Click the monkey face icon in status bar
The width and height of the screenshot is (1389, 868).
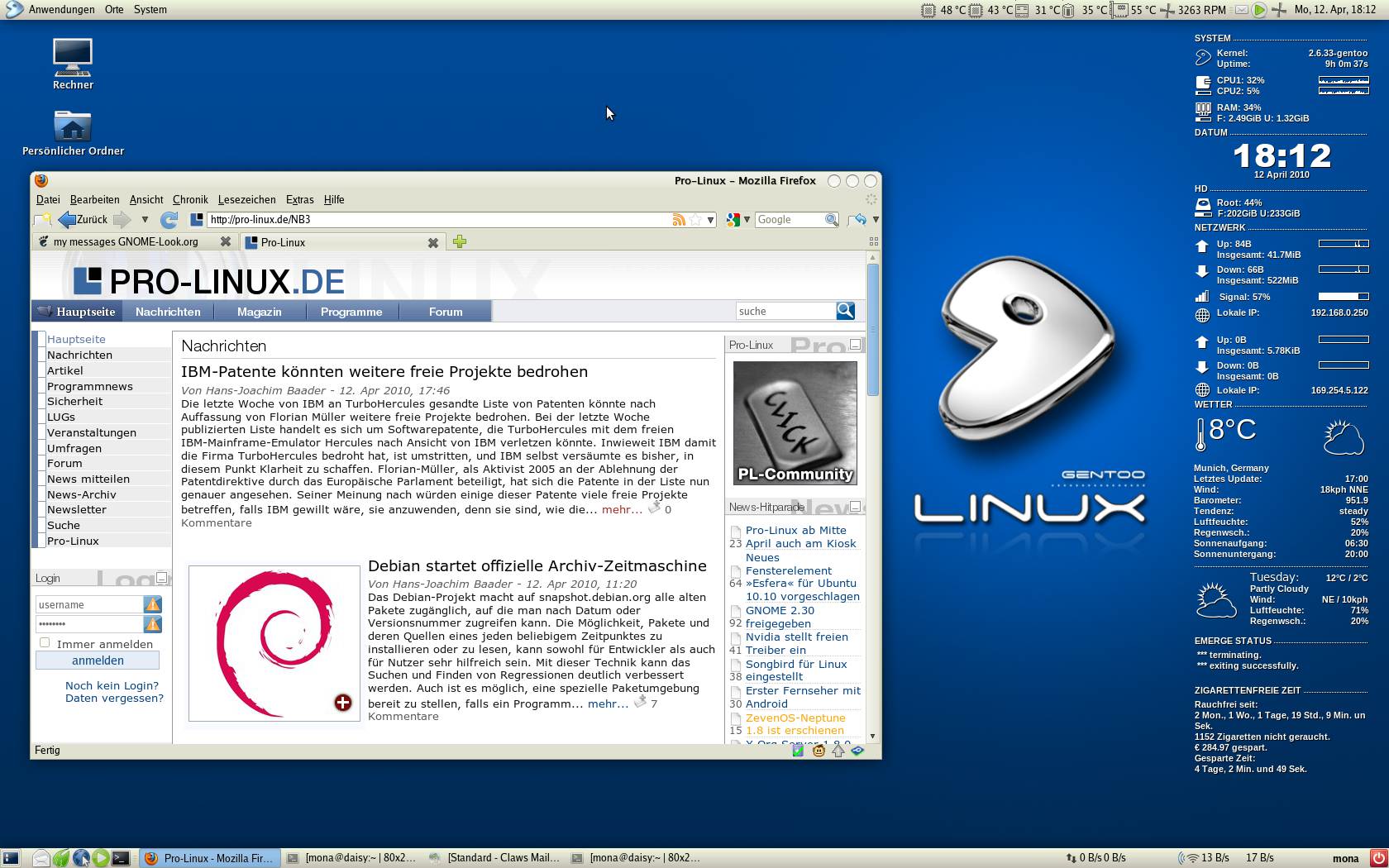click(x=819, y=751)
